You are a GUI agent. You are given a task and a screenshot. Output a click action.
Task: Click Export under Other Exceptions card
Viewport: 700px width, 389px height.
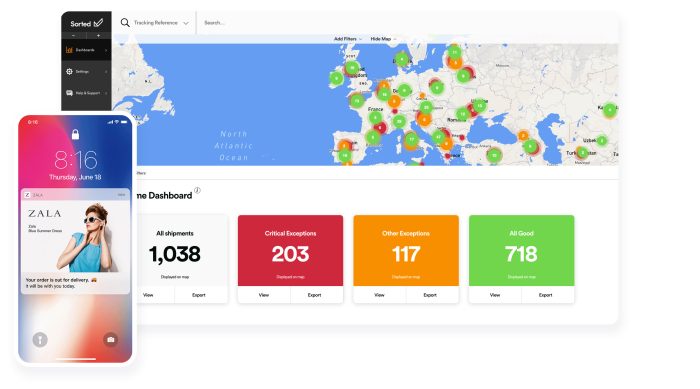pos(430,295)
